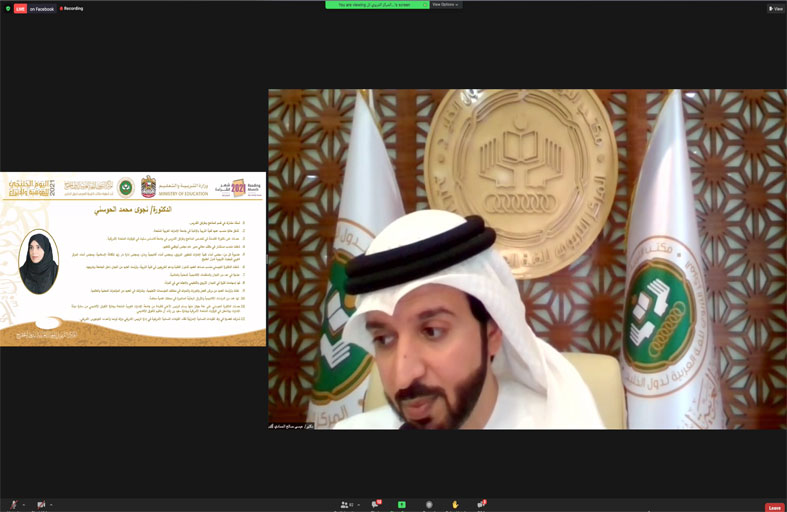Click the red Leave button

pyautogui.click(x=774, y=507)
